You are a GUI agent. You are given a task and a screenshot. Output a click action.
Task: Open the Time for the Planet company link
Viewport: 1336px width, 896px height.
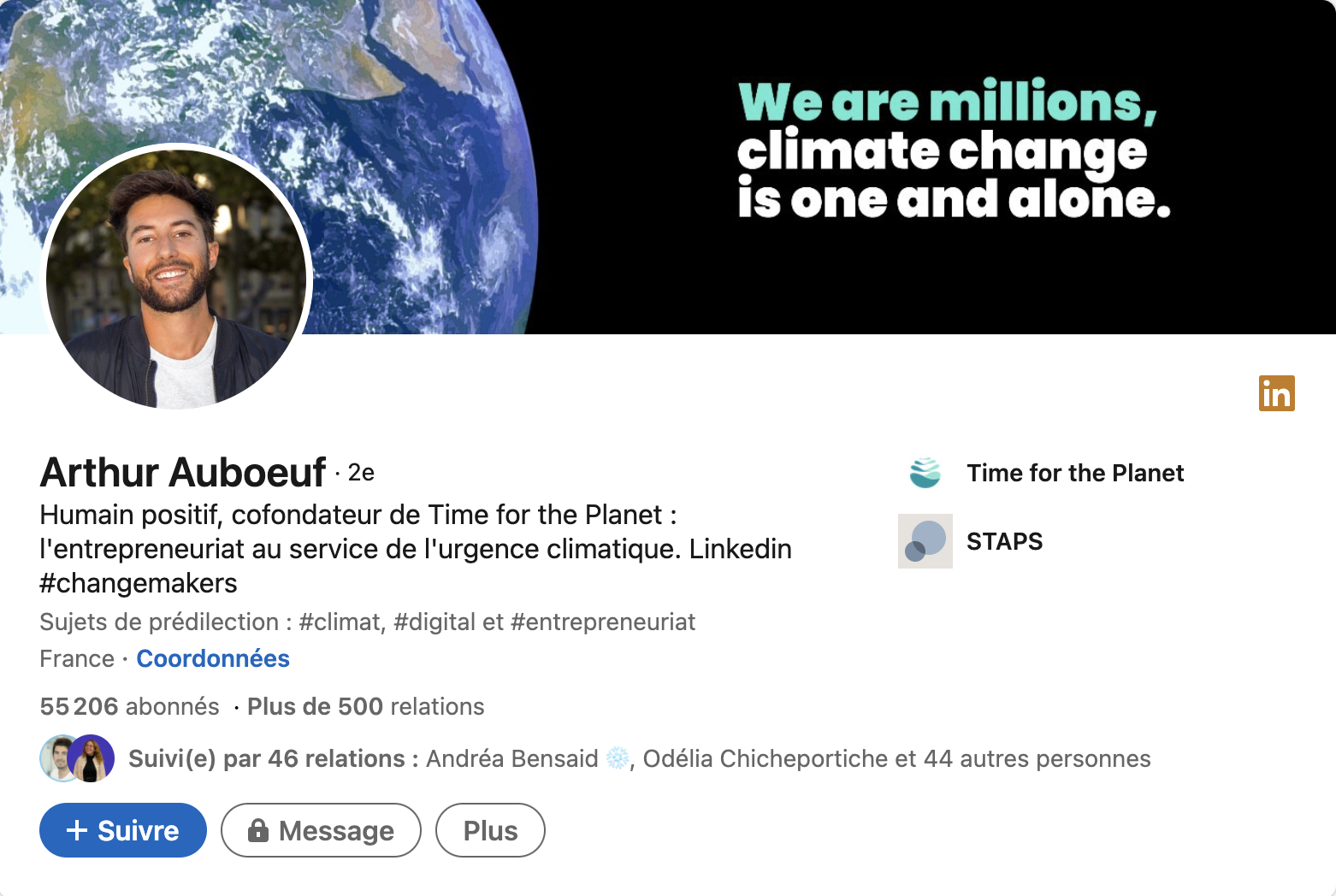(x=1075, y=473)
